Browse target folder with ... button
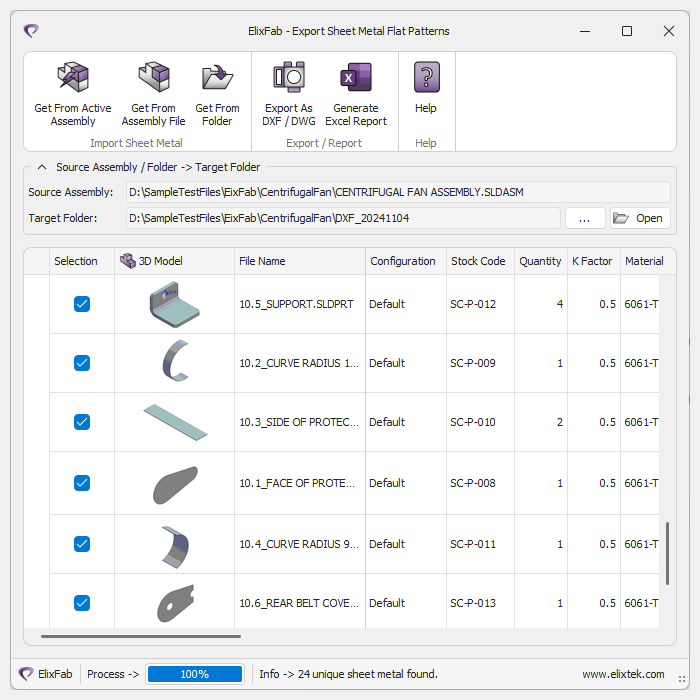 click(x=585, y=218)
